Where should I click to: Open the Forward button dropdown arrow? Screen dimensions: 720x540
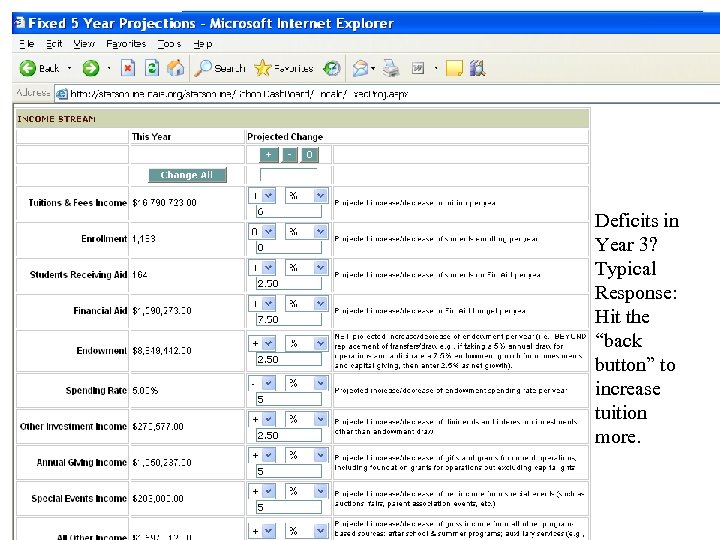[109, 68]
